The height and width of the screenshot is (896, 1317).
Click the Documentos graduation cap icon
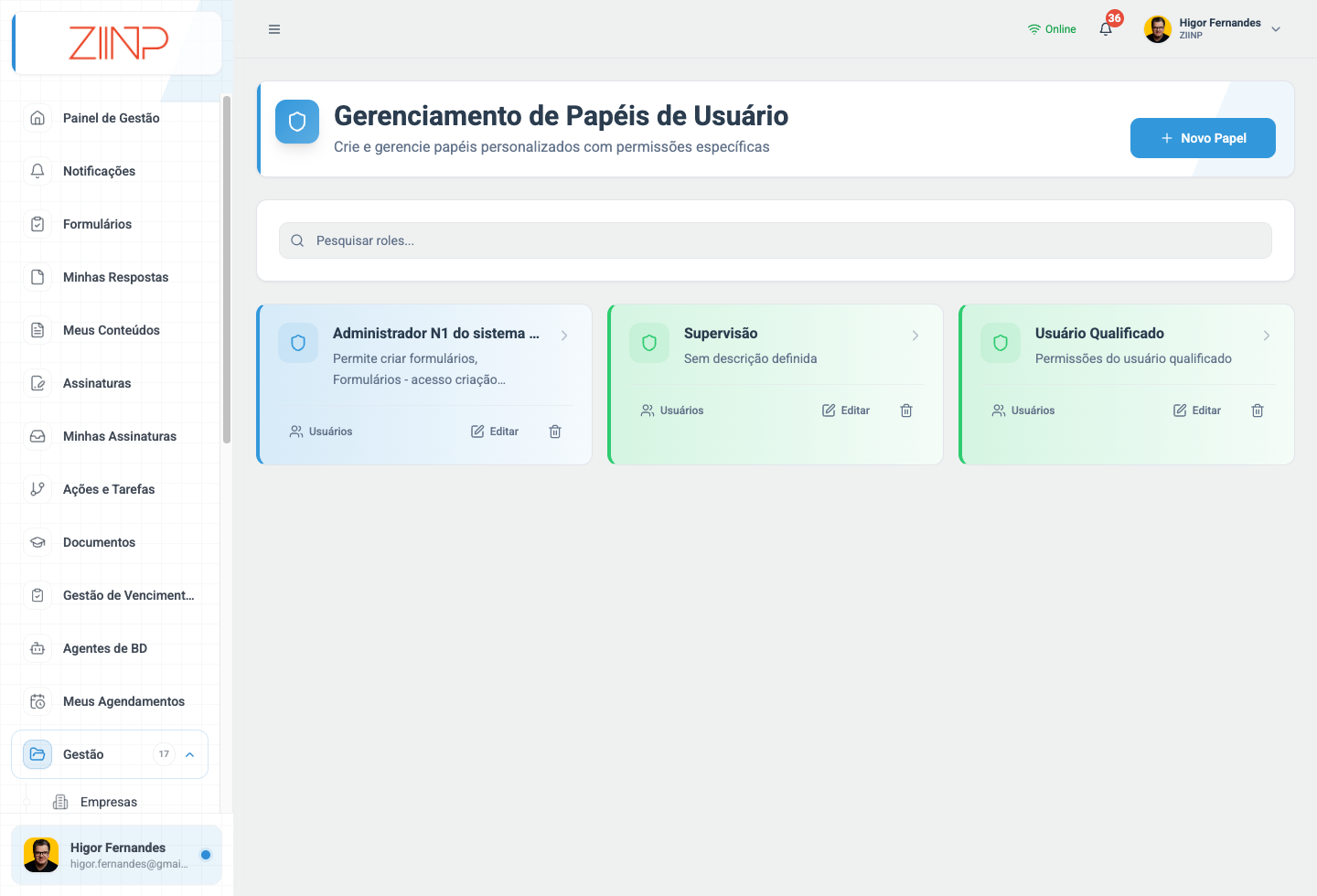click(x=37, y=542)
